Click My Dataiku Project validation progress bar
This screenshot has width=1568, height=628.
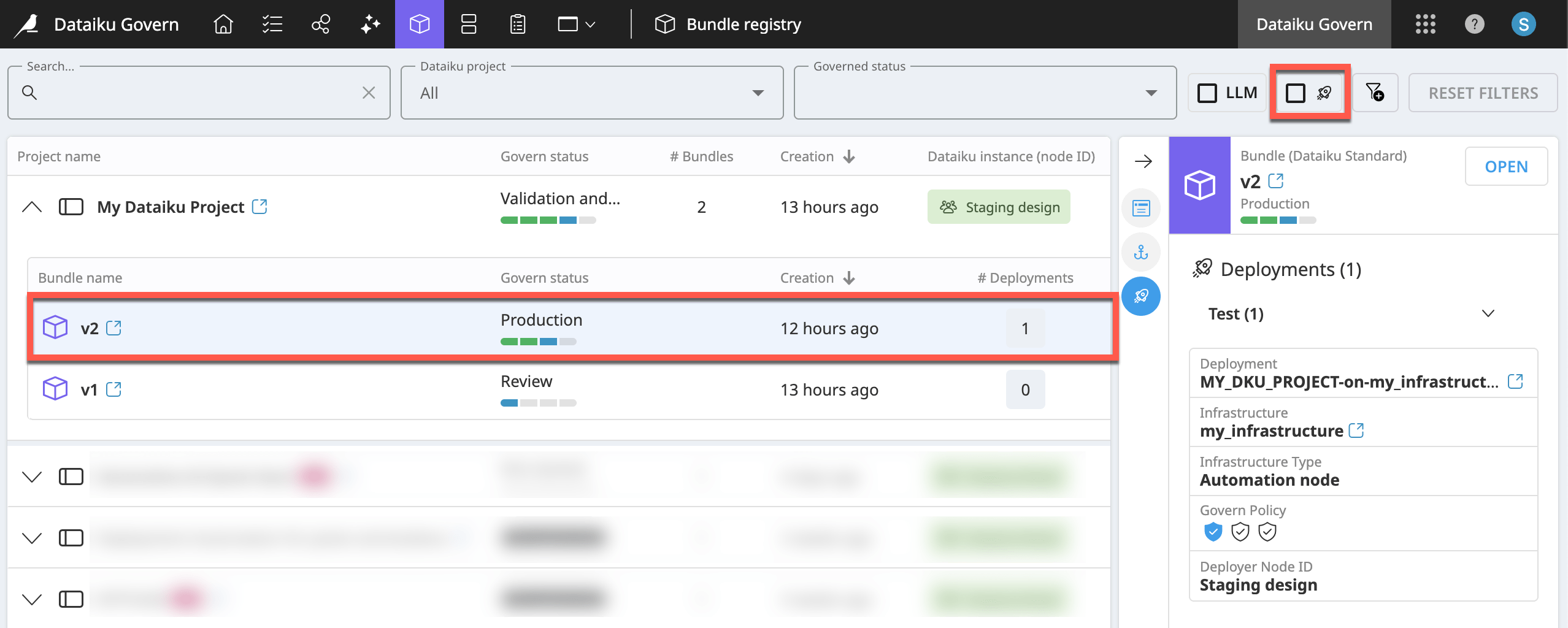548,220
